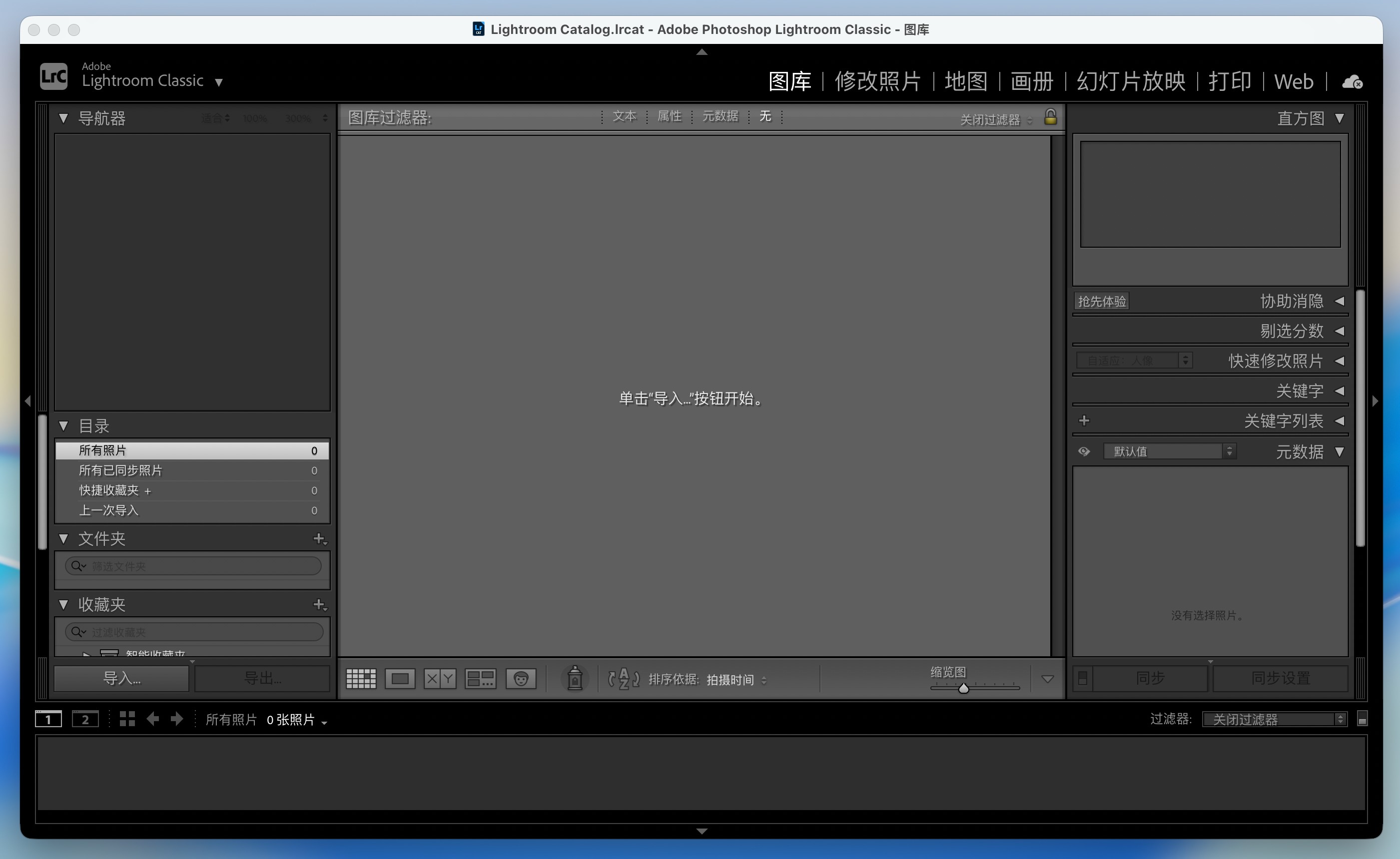Select the Compare view XY icon
The width and height of the screenshot is (1400, 859).
tap(439, 678)
